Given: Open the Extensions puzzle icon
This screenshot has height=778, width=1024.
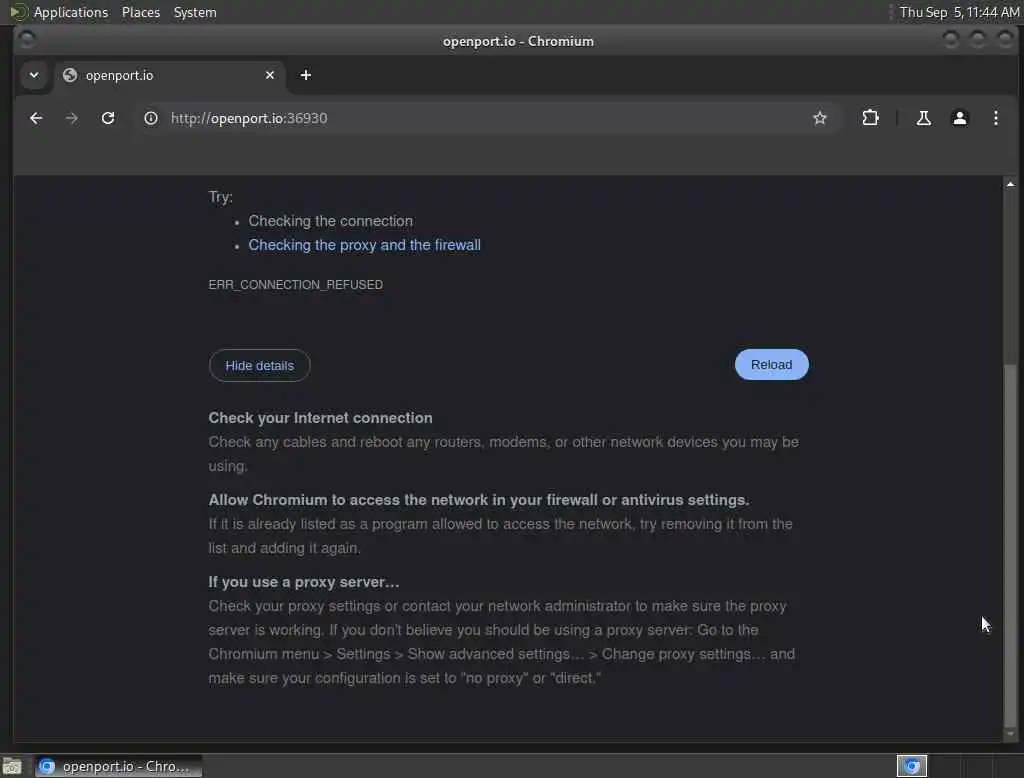Looking at the screenshot, I should [x=870, y=118].
